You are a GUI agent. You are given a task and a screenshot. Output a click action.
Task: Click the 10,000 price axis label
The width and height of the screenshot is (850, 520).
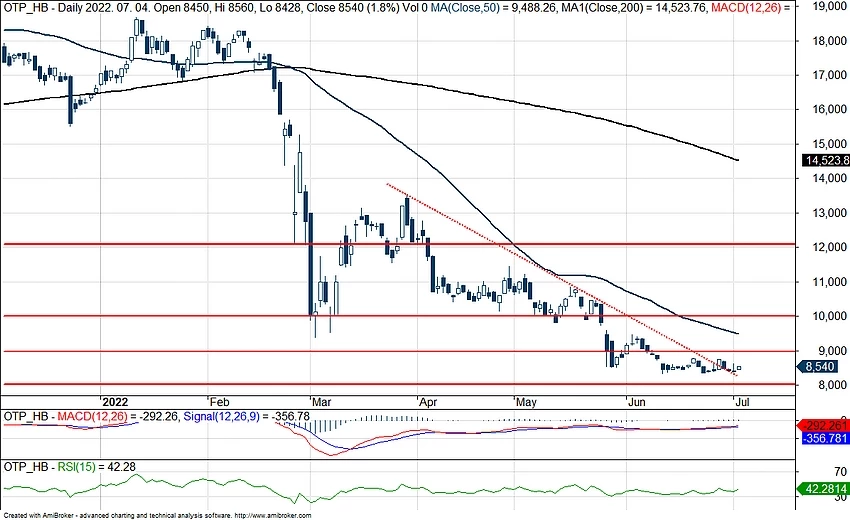[829, 316]
